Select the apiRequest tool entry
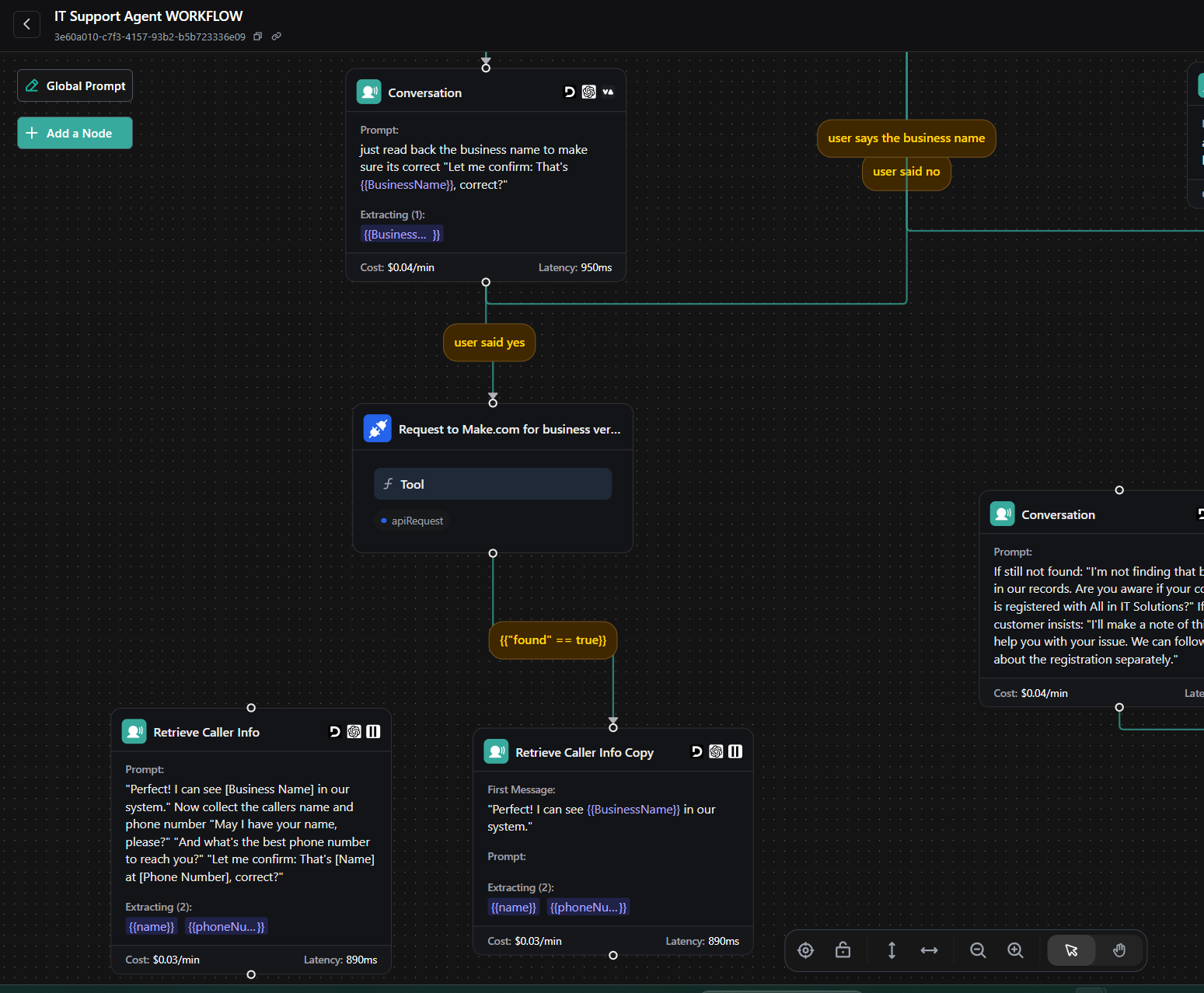1204x993 pixels. (413, 521)
